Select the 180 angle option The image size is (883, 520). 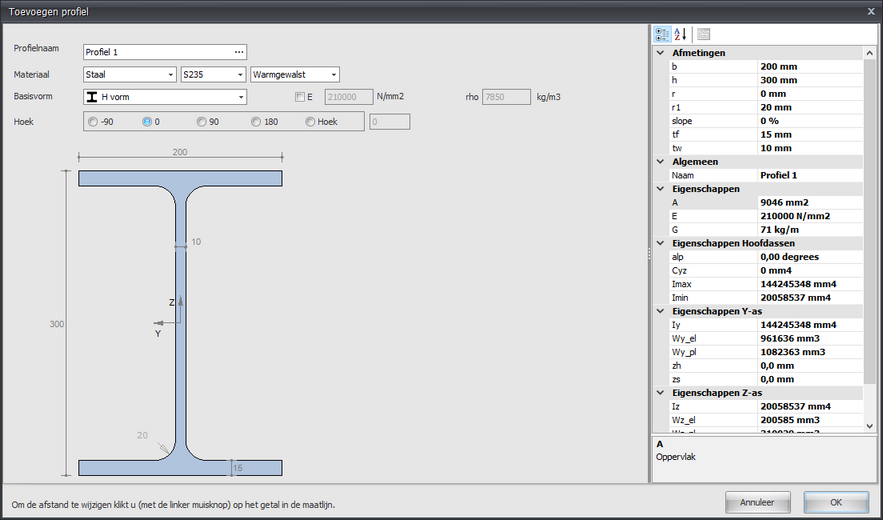pos(256,122)
